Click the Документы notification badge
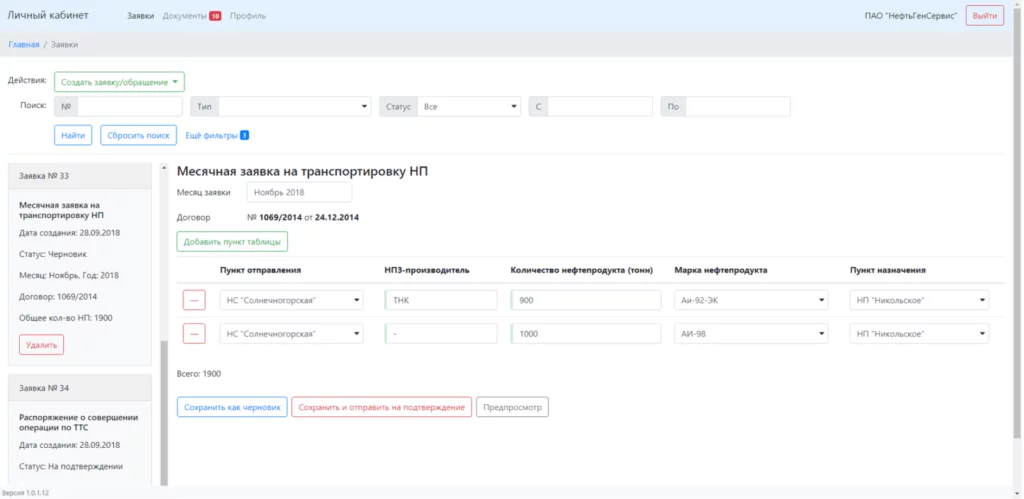The height and width of the screenshot is (499, 1024). coord(215,16)
